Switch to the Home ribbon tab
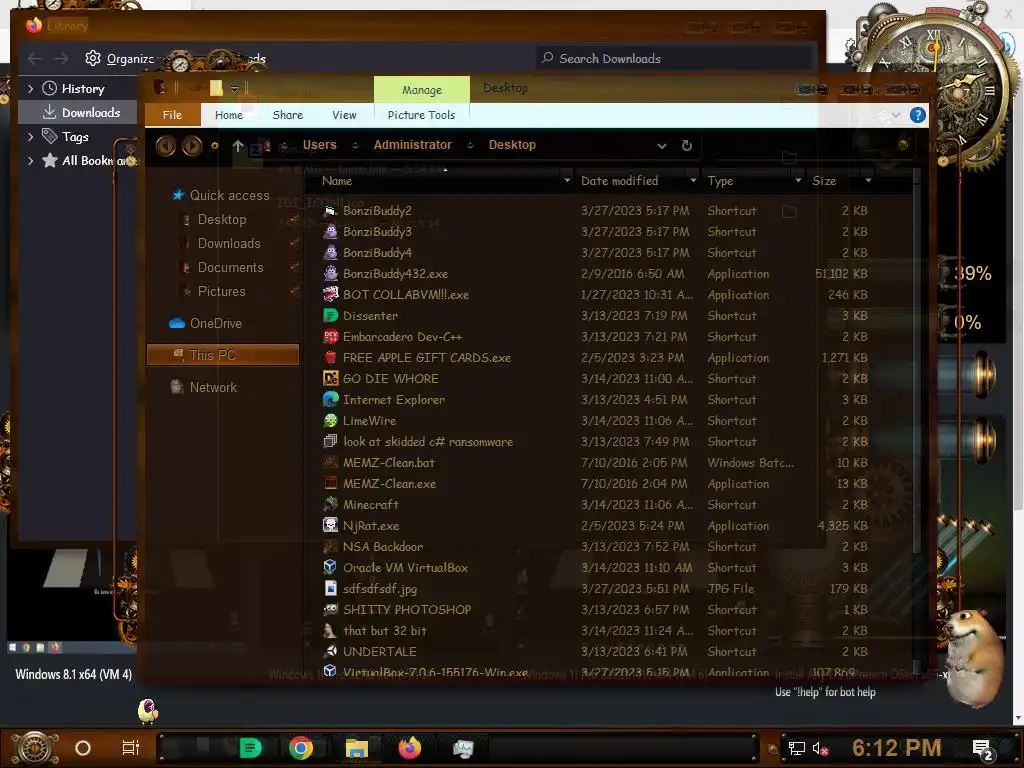 229,115
